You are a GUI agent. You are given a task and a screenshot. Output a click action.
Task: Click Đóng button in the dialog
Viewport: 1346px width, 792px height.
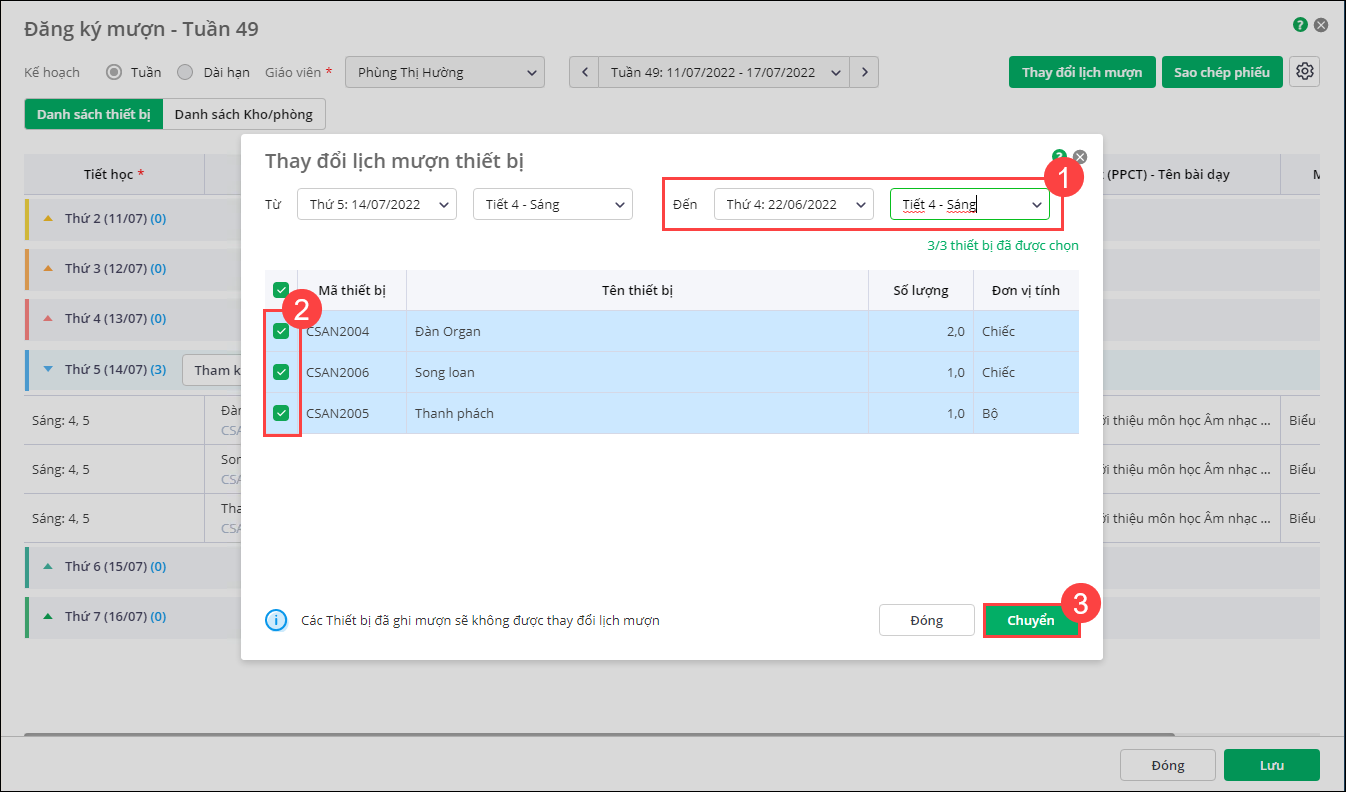[926, 620]
